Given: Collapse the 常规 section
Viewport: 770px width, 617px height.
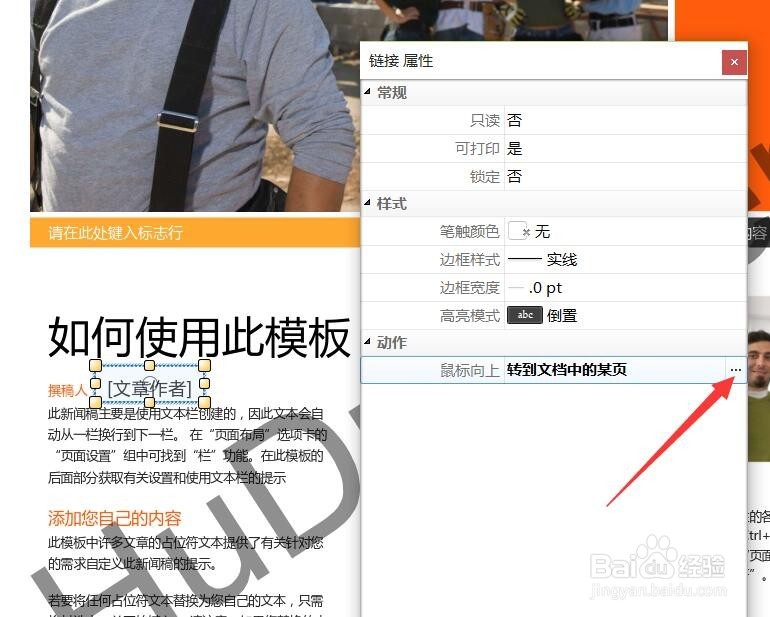Looking at the screenshot, I should tap(367, 91).
